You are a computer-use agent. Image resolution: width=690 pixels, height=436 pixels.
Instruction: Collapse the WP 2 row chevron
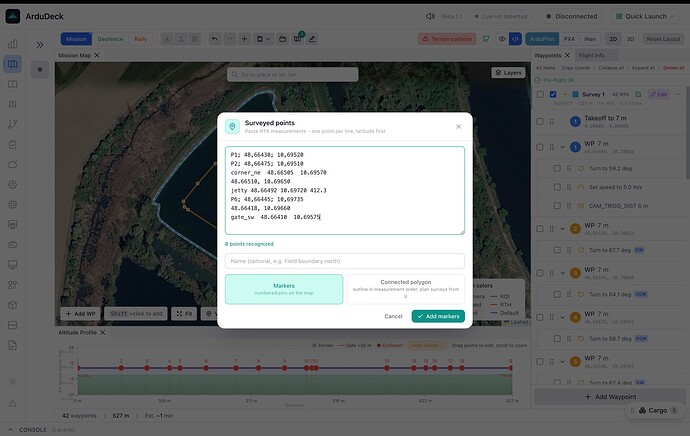pos(562,229)
